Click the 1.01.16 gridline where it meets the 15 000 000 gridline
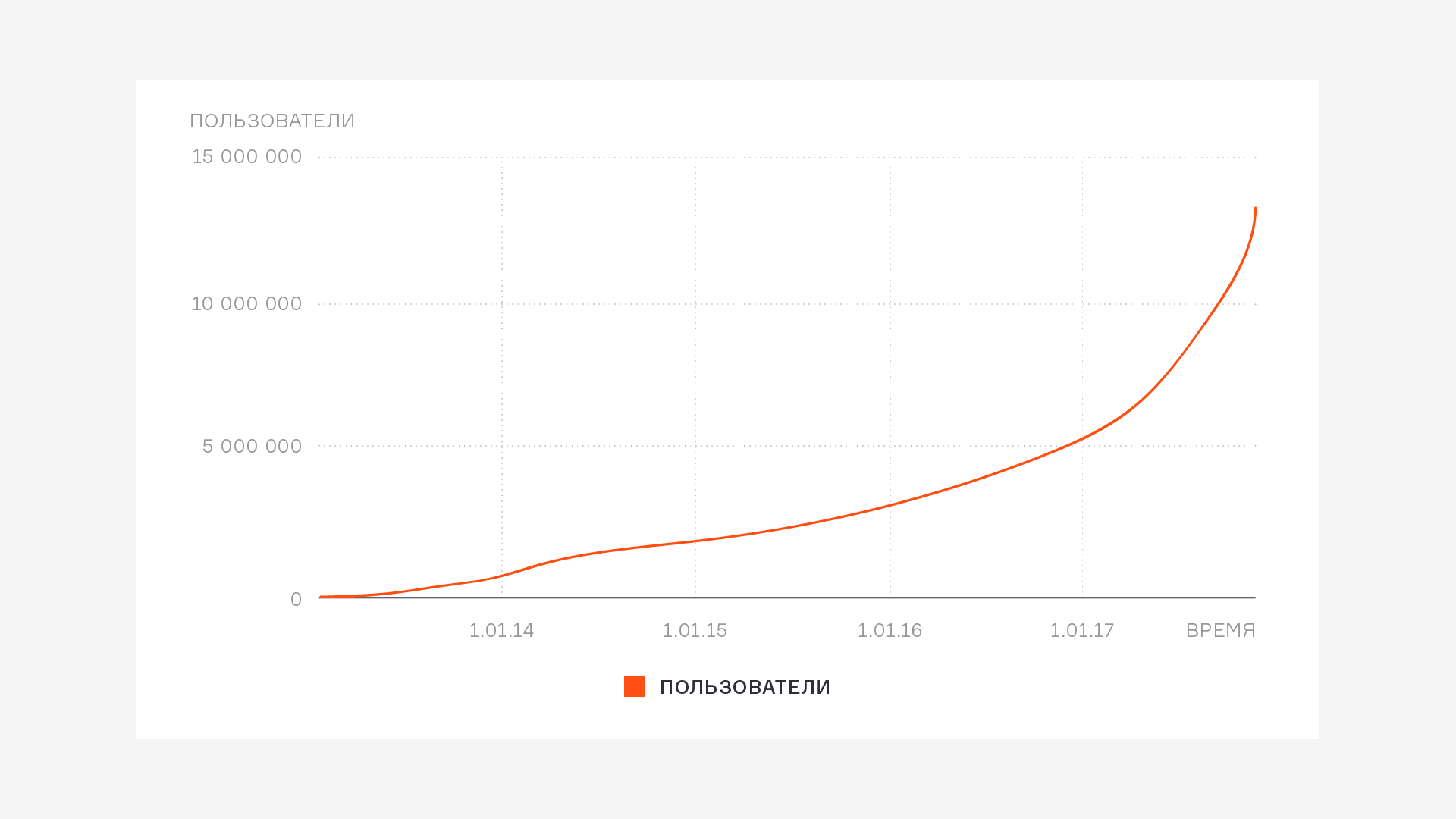The height and width of the screenshot is (819, 1456). pyautogui.click(x=890, y=158)
